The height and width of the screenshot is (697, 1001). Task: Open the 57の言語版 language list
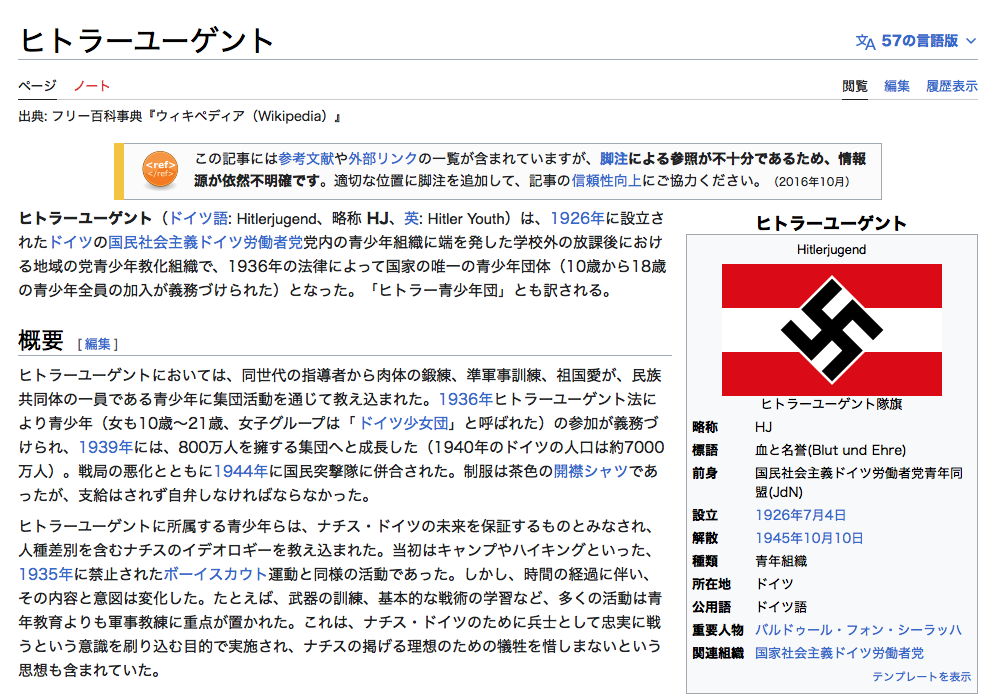[x=919, y=41]
